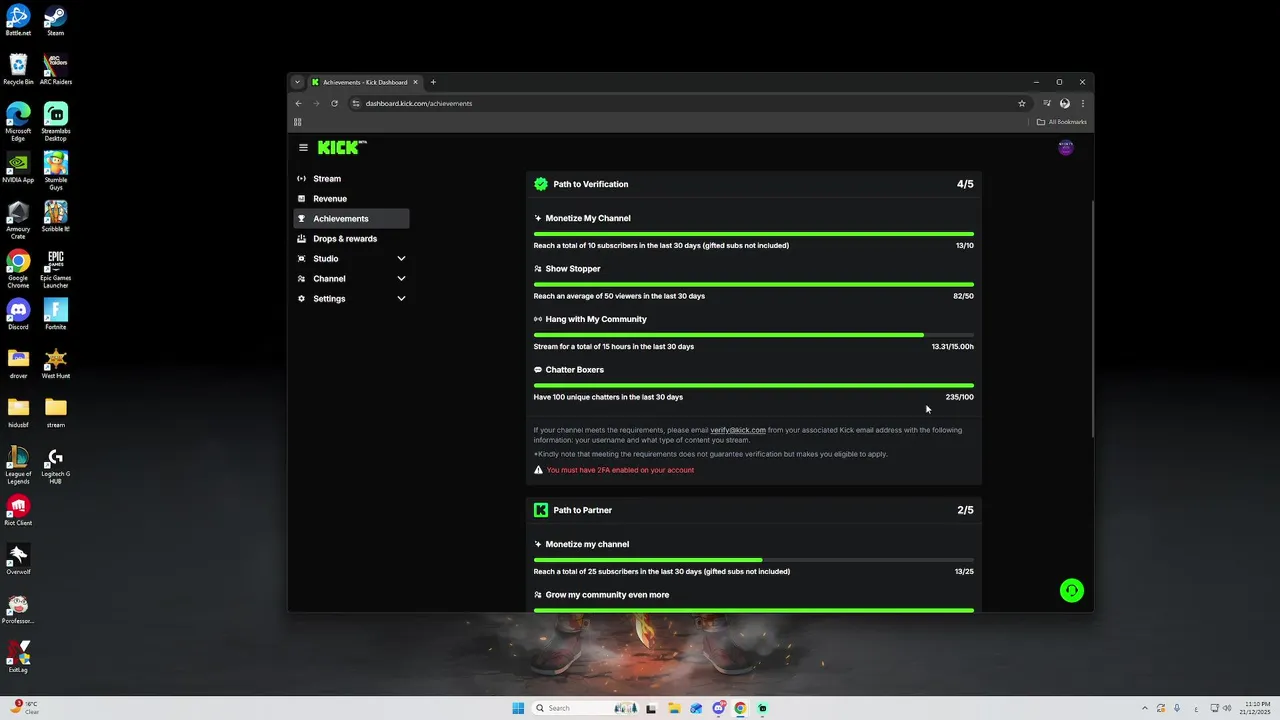Open Chrome from the taskbar
This screenshot has height=720, width=1280.
[x=740, y=708]
